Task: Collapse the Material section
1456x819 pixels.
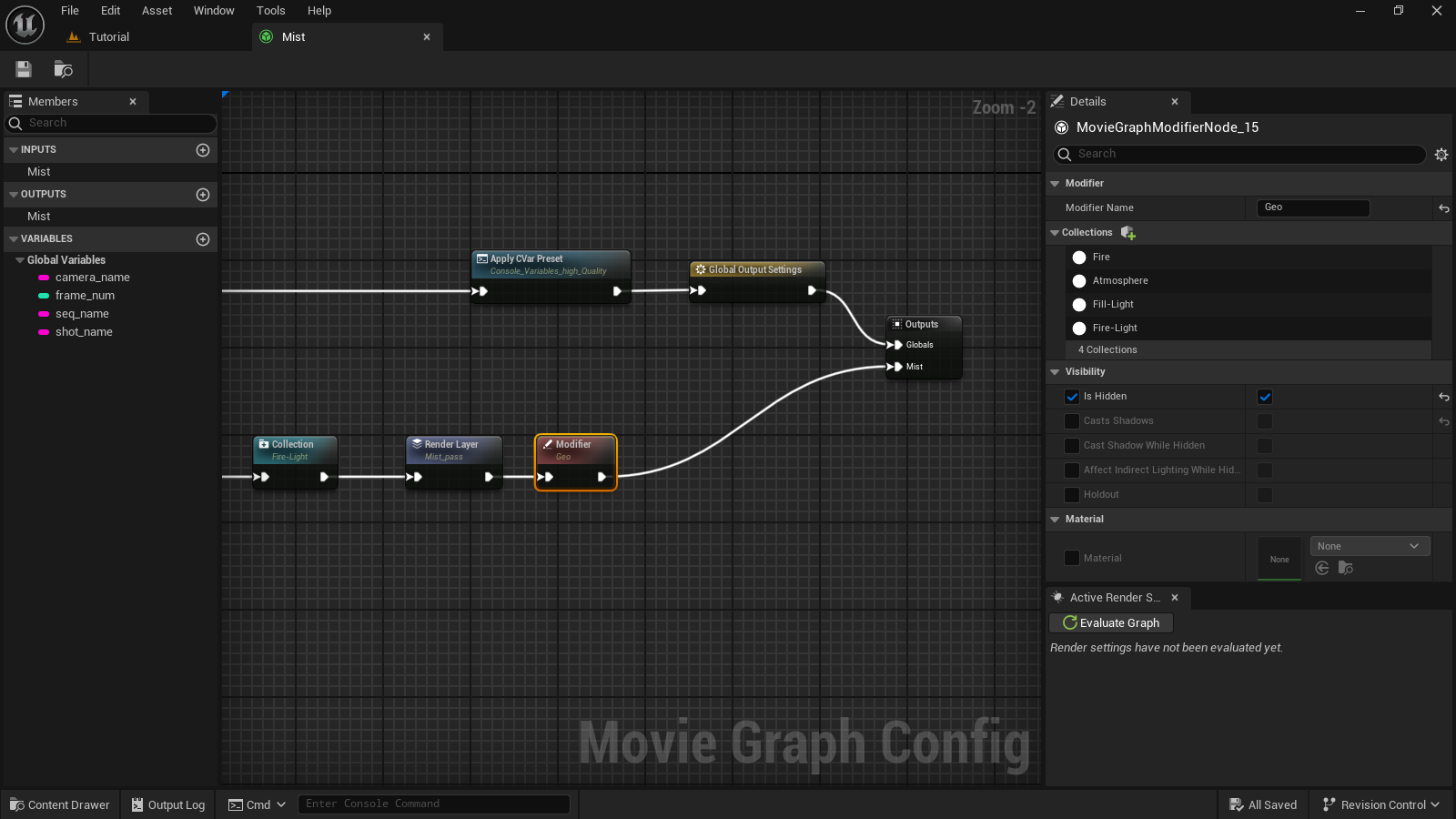Action: tap(1055, 520)
